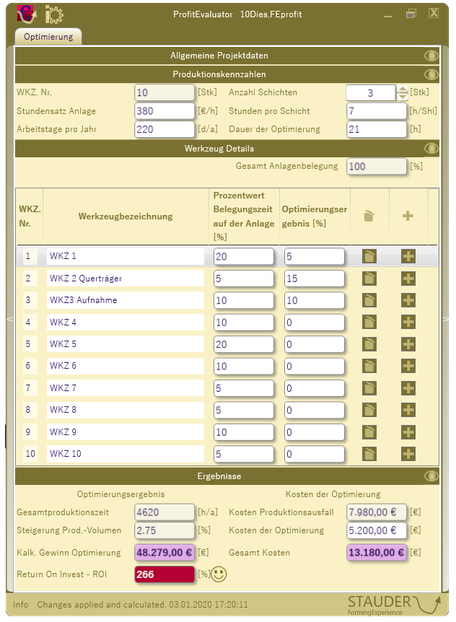Toggle visibility of Ergebnisse section
The width and height of the screenshot is (456, 622).
(431, 476)
